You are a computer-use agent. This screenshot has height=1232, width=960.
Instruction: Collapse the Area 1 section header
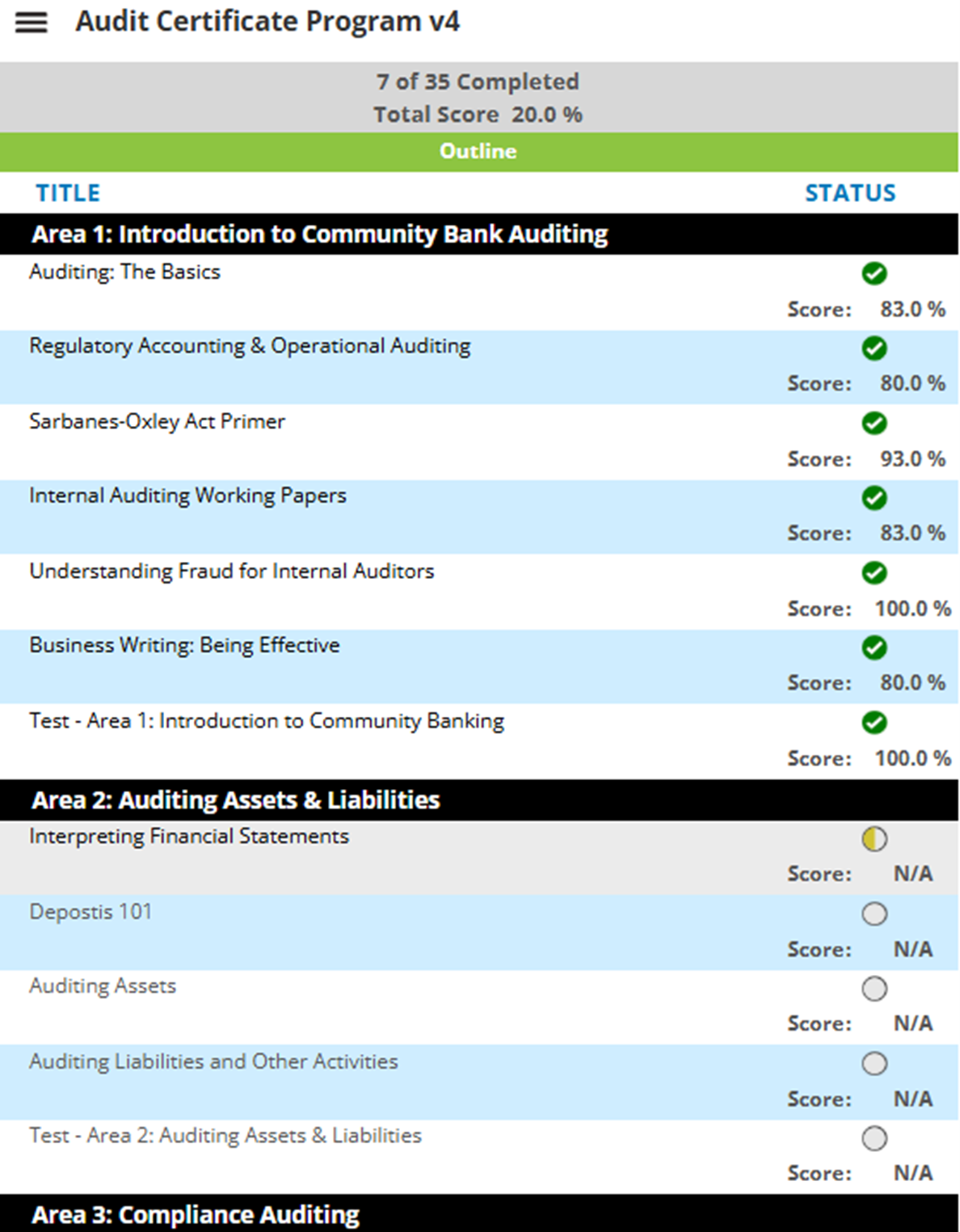[319, 234]
